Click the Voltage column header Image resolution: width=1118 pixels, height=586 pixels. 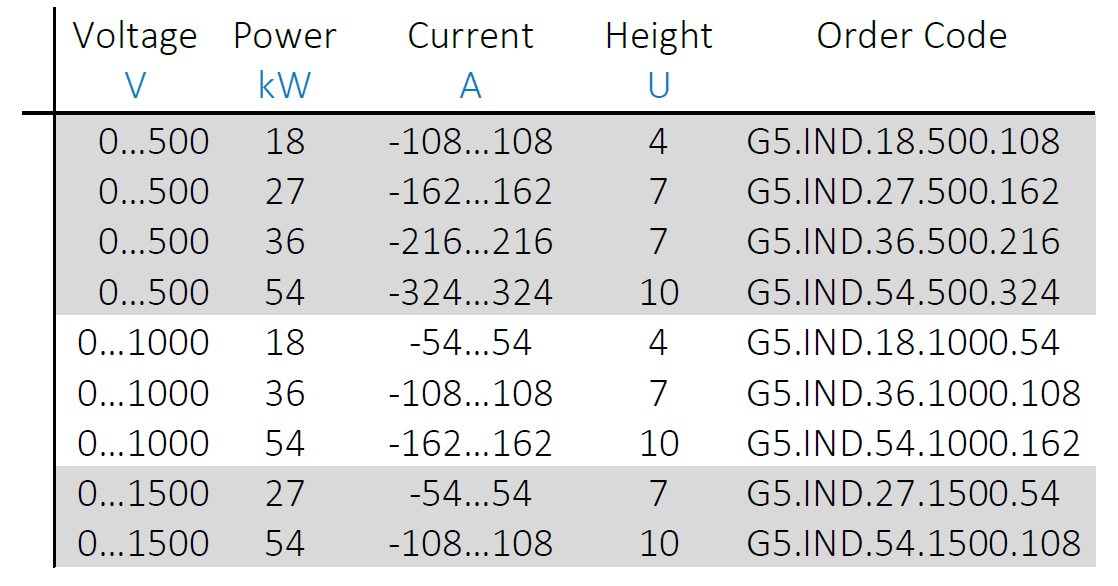135,36
